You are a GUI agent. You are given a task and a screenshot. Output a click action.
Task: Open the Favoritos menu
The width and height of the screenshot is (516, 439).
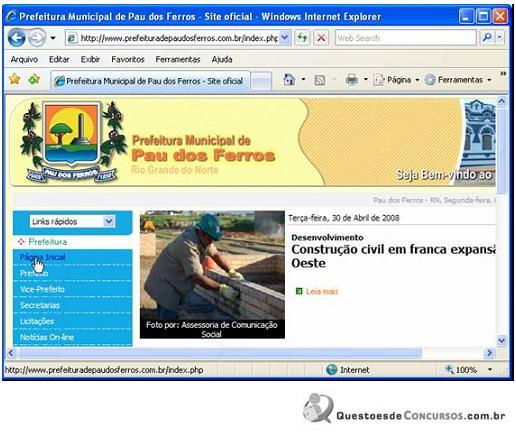pyautogui.click(x=128, y=59)
